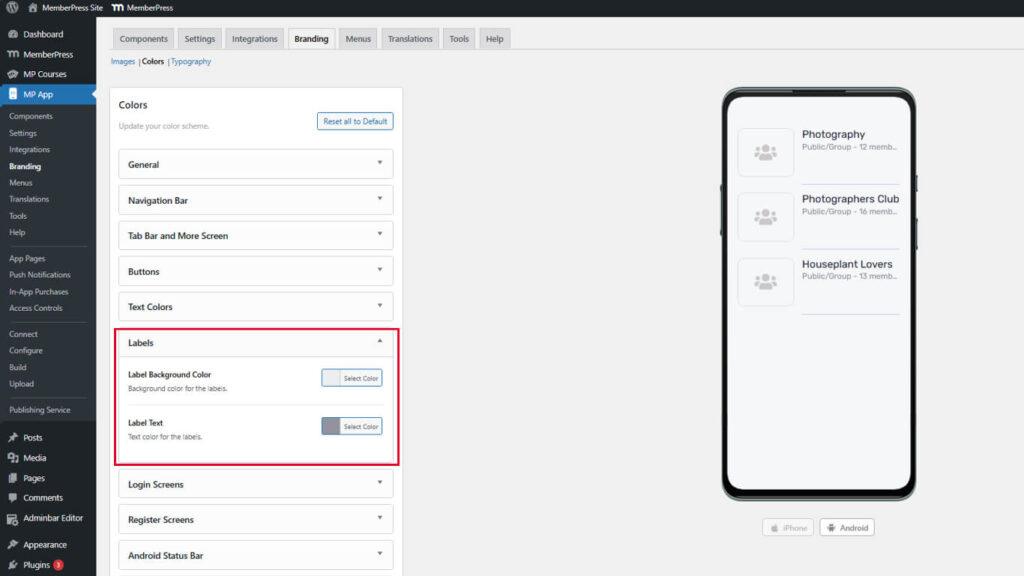
Task: Click the Photography group avatar icon
Action: pyautogui.click(x=765, y=152)
